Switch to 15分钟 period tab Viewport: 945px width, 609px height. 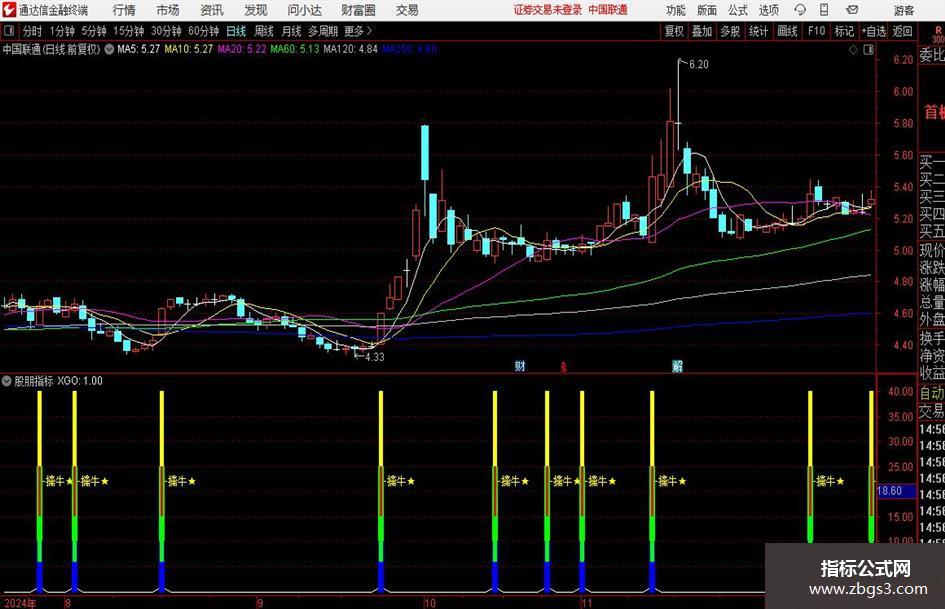click(129, 31)
